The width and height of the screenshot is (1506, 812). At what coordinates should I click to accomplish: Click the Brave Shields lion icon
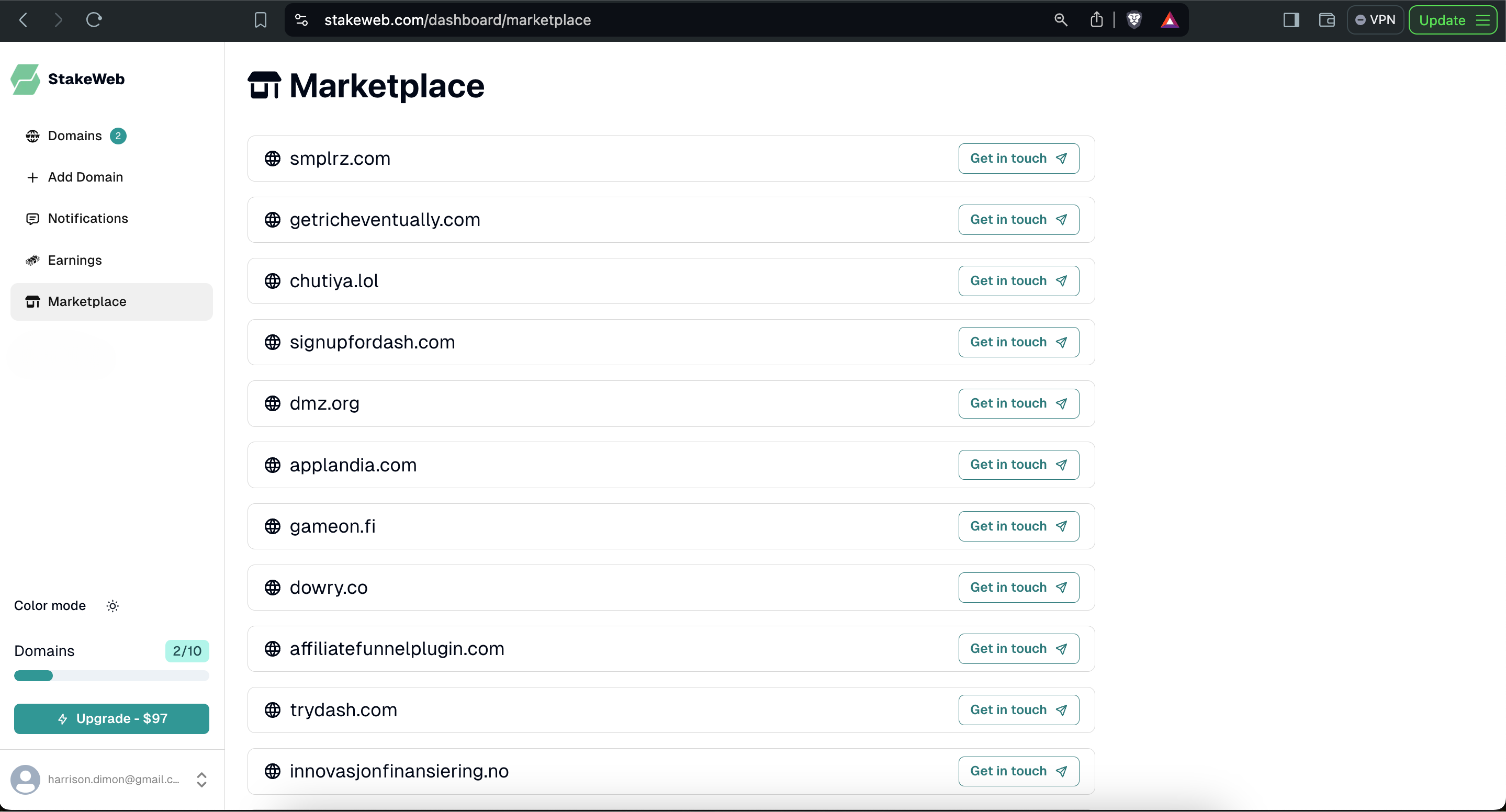(x=1134, y=20)
